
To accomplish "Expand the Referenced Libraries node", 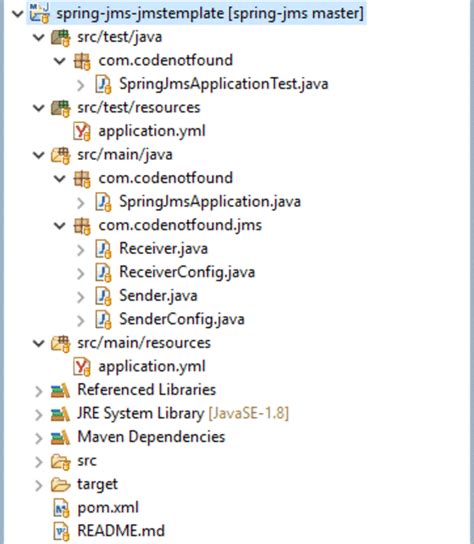I will click(39, 391).
